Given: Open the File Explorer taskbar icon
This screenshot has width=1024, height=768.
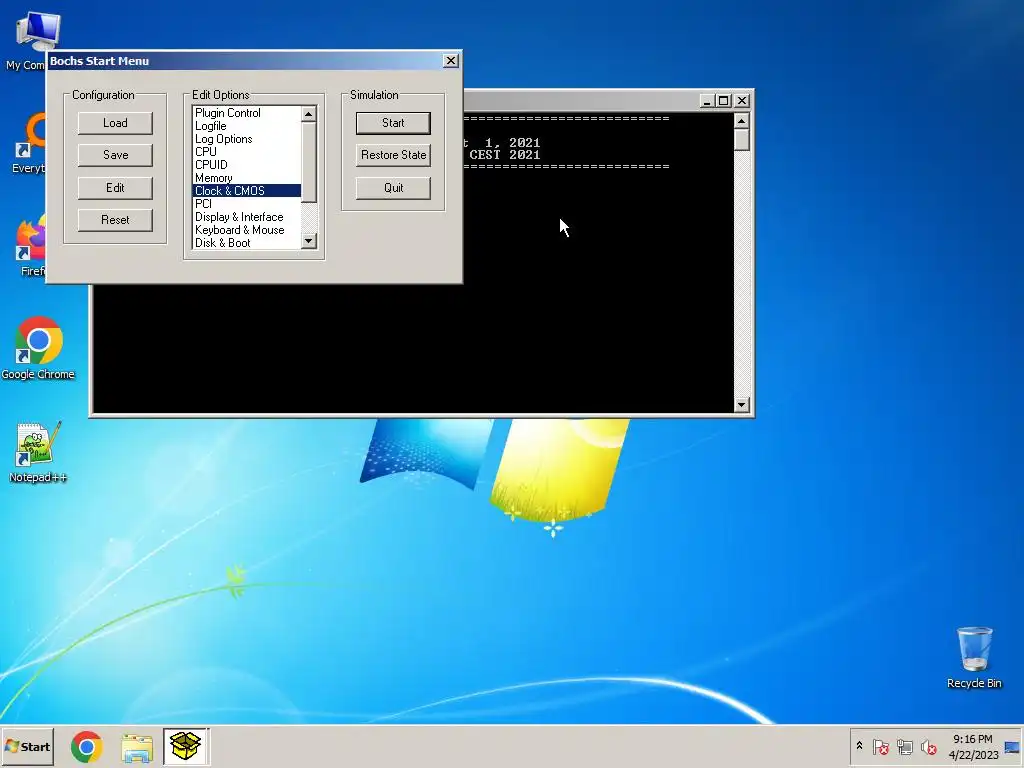Looking at the screenshot, I should (137, 747).
